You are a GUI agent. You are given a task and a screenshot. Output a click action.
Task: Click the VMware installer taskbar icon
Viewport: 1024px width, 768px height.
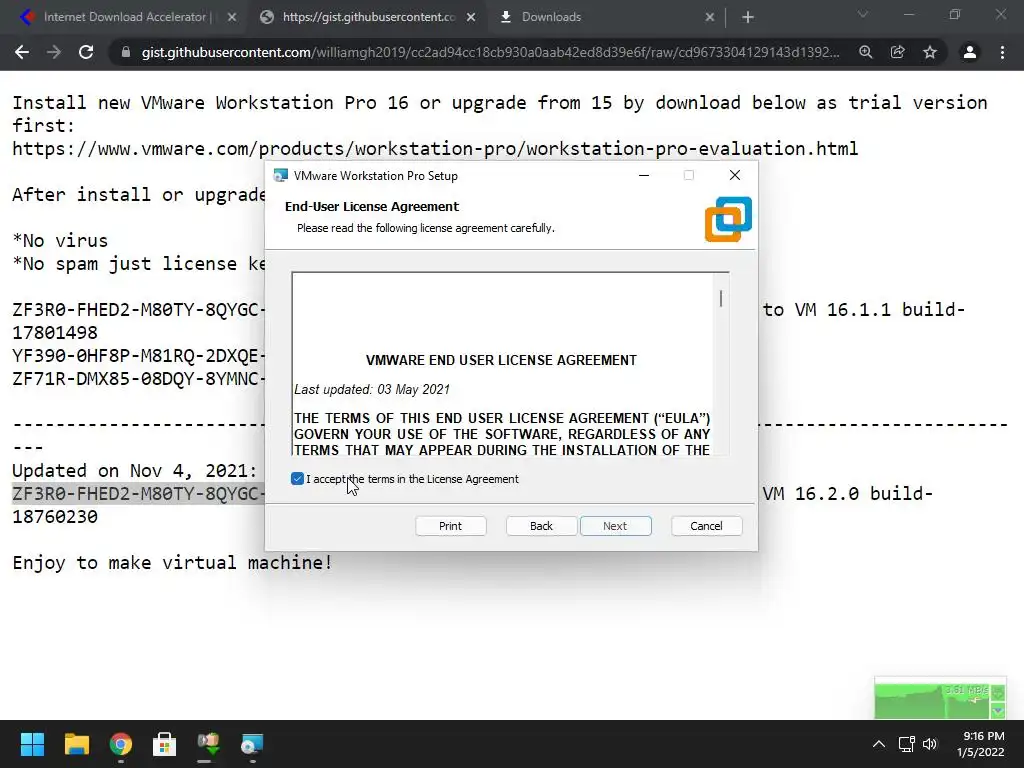(252, 744)
